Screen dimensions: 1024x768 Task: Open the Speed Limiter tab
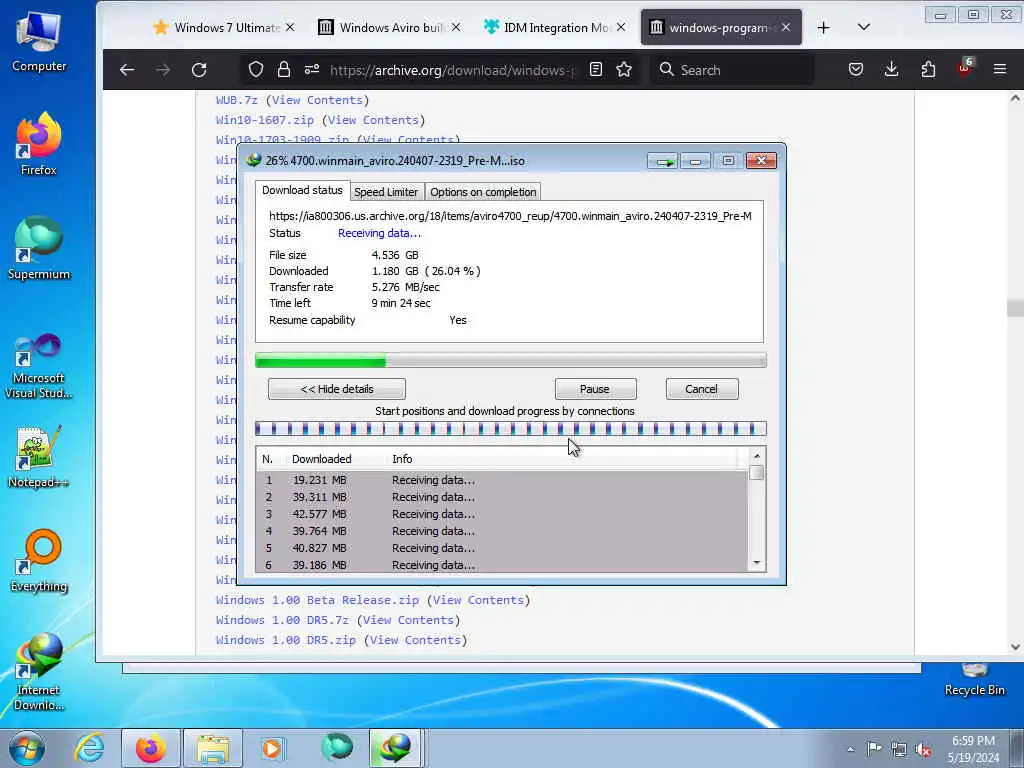click(x=386, y=192)
